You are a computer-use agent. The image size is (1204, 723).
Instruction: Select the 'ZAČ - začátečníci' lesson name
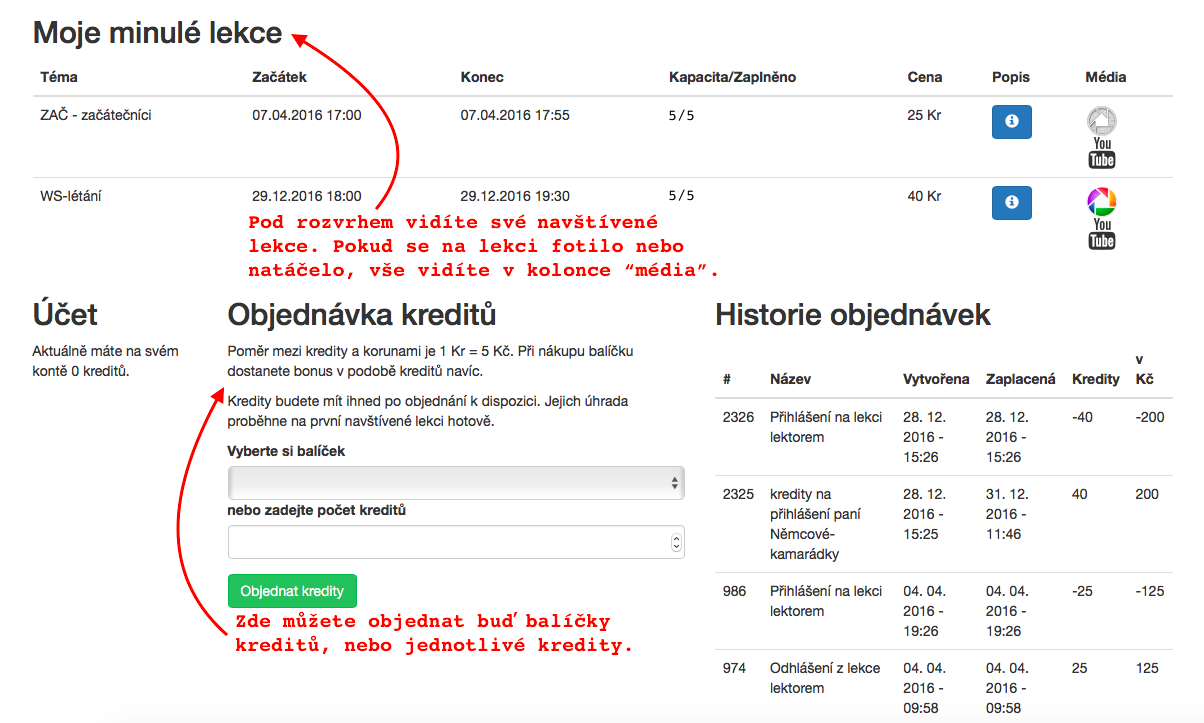point(96,115)
